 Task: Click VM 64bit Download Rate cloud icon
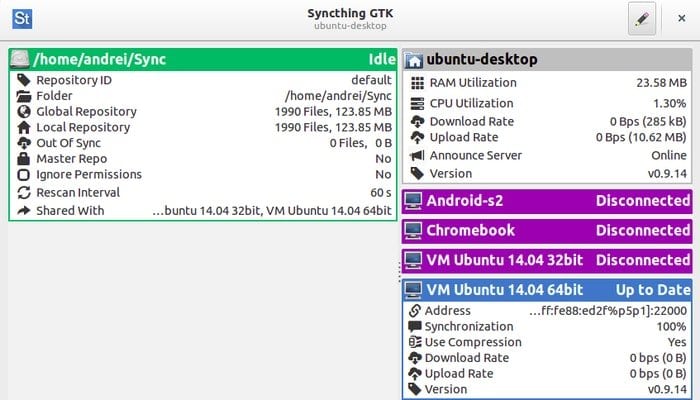pos(415,358)
